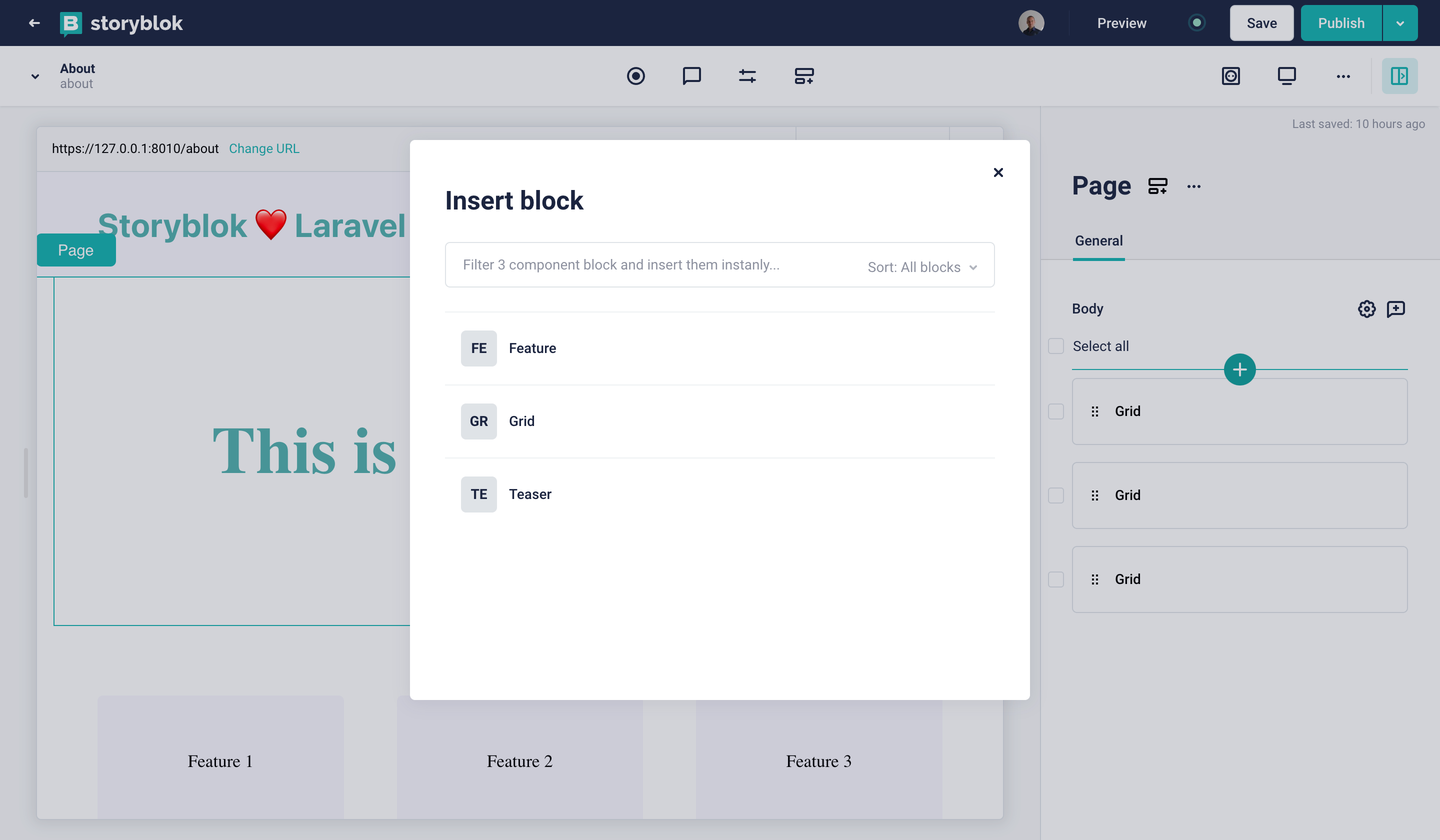
Task: Insert the Feature block
Action: point(719,348)
